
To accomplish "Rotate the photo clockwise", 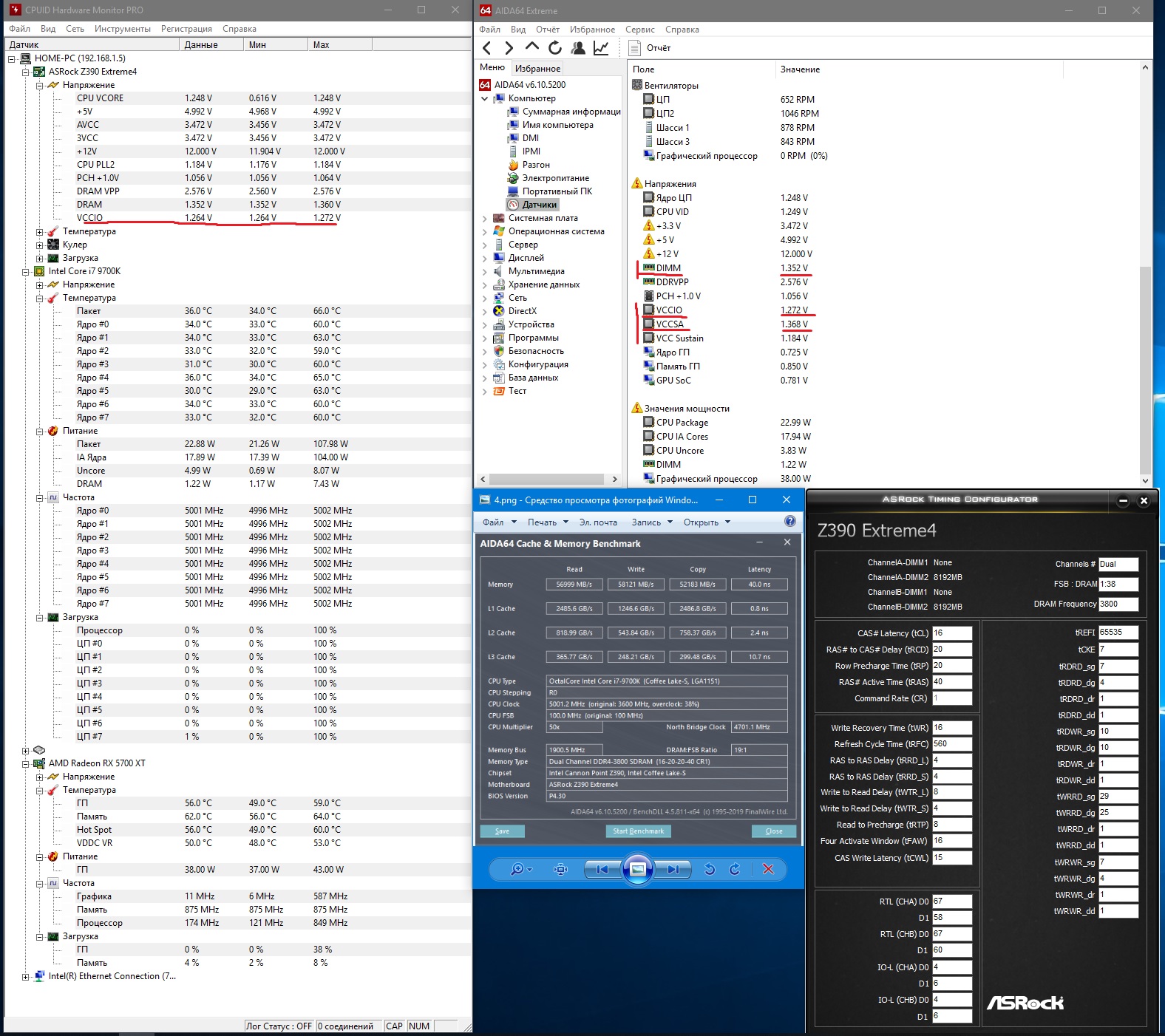I will (735, 869).
